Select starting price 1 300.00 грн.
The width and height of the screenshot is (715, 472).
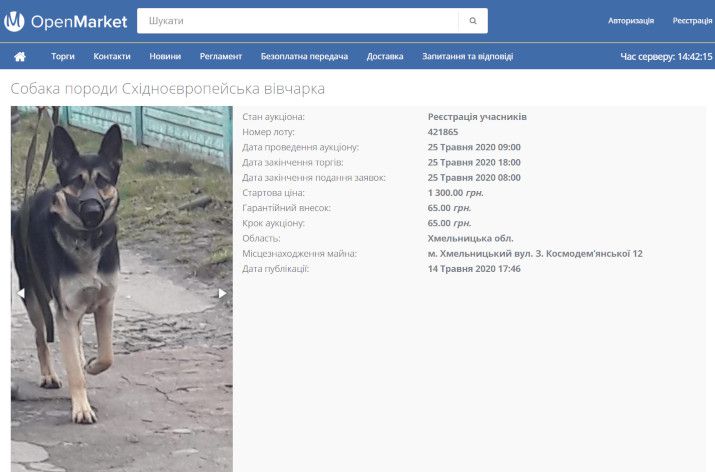click(x=455, y=192)
